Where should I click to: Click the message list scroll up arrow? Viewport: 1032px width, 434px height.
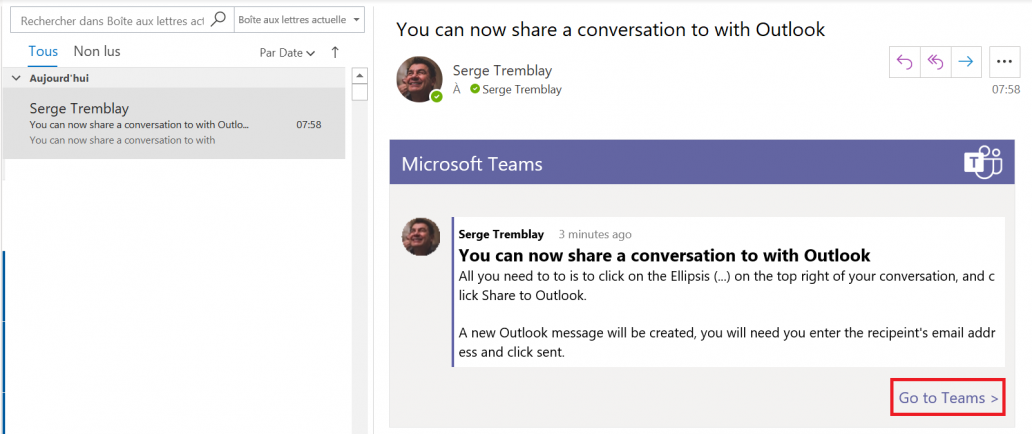359,75
